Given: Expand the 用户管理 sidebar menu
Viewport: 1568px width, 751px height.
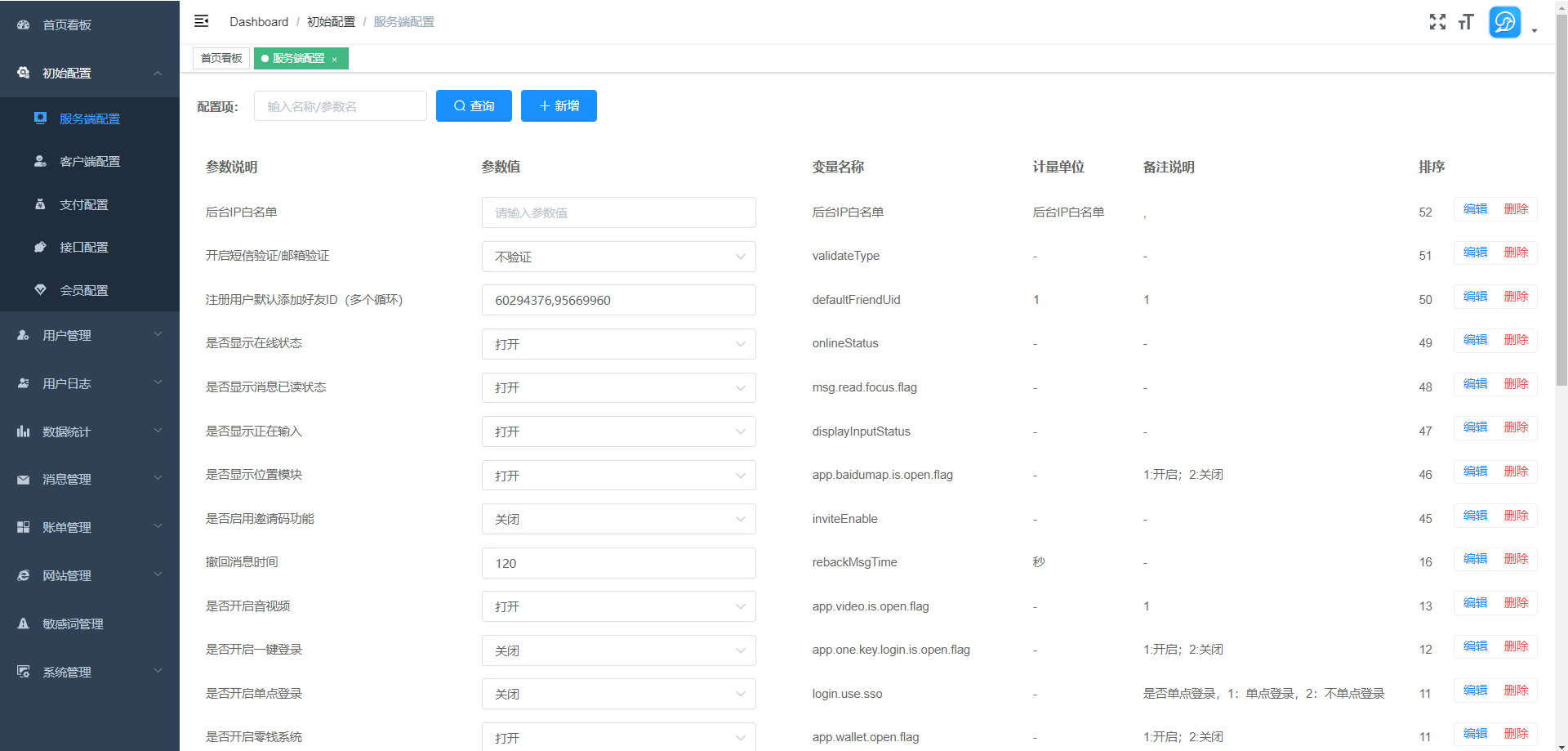Looking at the screenshot, I should (x=90, y=335).
